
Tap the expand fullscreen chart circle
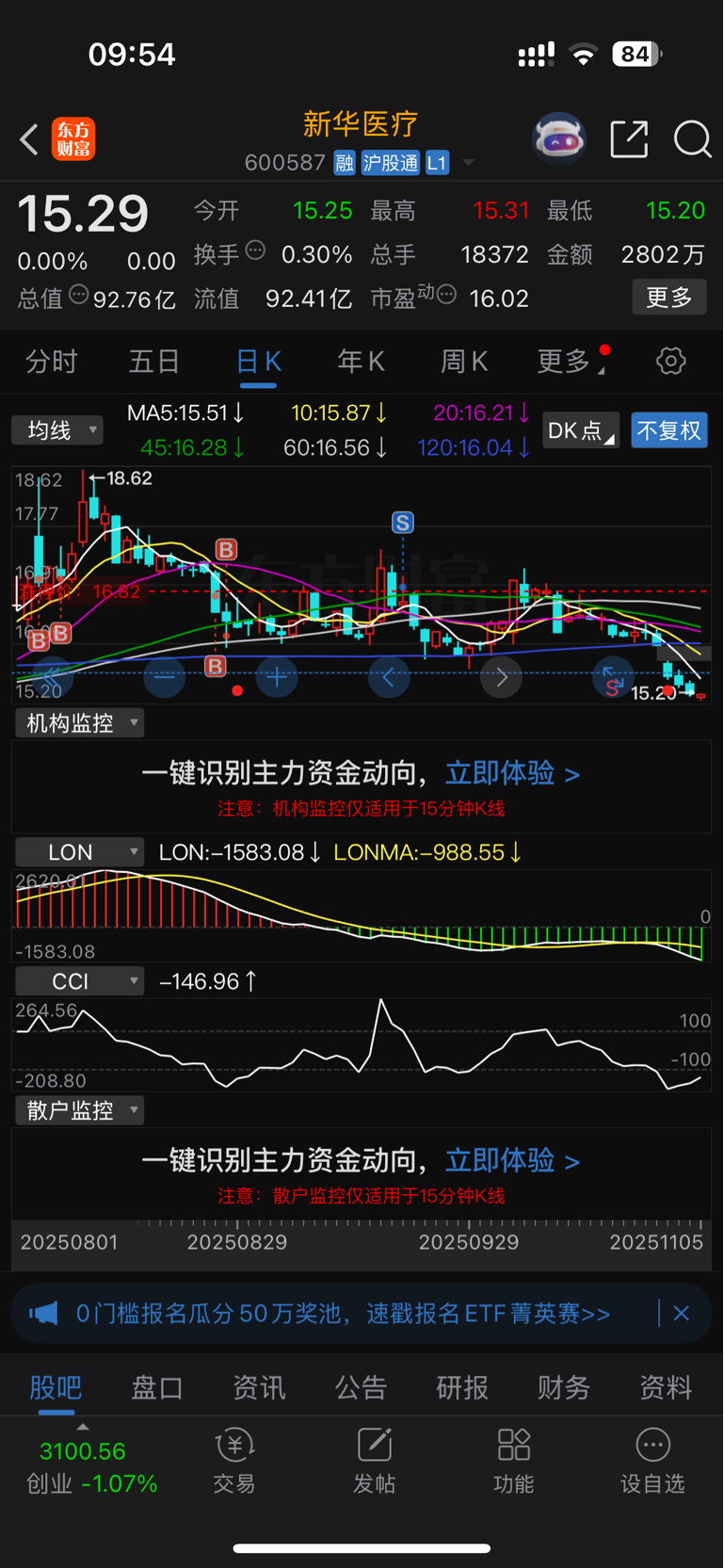pyautogui.click(x=613, y=676)
